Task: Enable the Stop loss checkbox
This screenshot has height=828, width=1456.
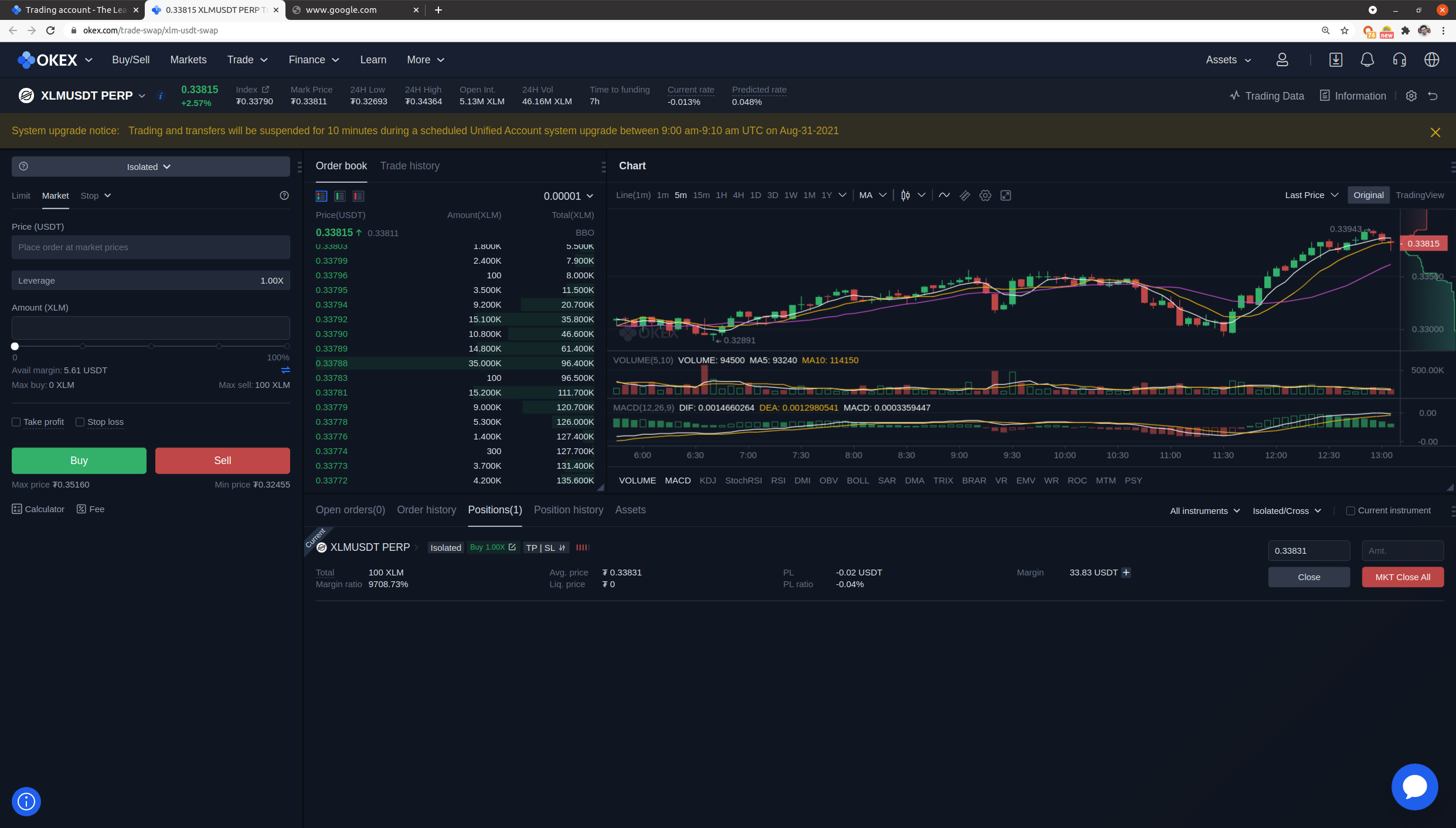Action: coord(80,422)
